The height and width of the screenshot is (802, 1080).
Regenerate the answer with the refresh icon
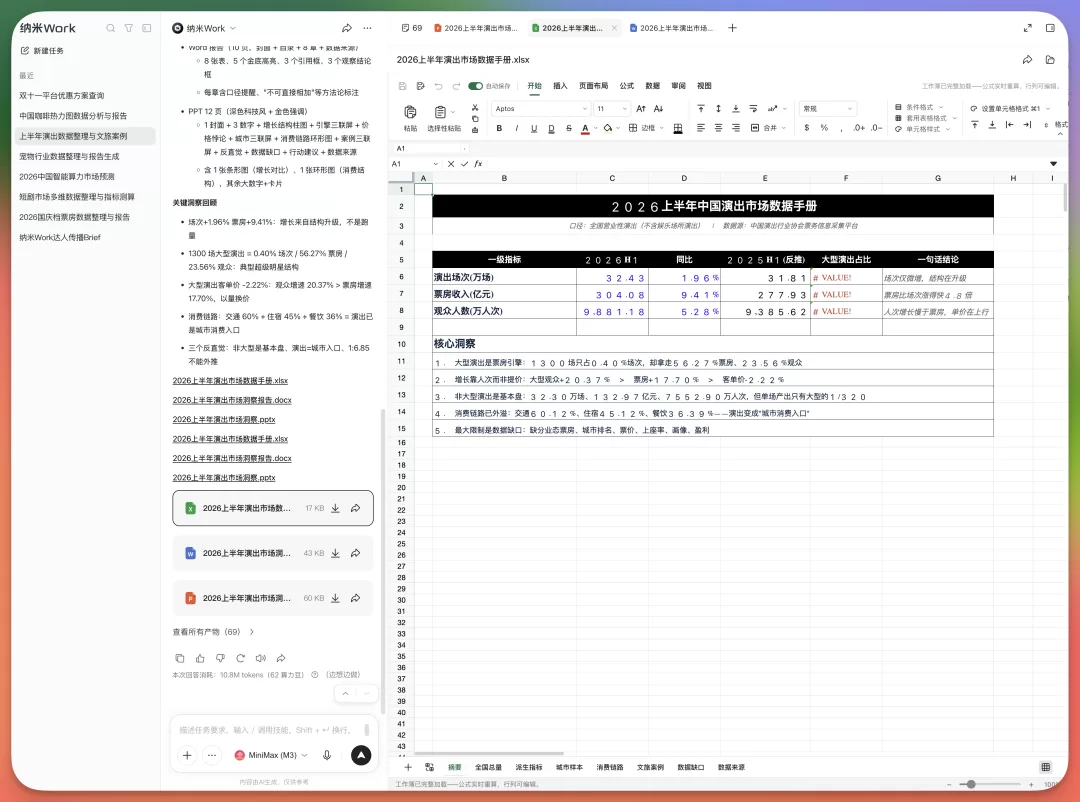pos(240,658)
